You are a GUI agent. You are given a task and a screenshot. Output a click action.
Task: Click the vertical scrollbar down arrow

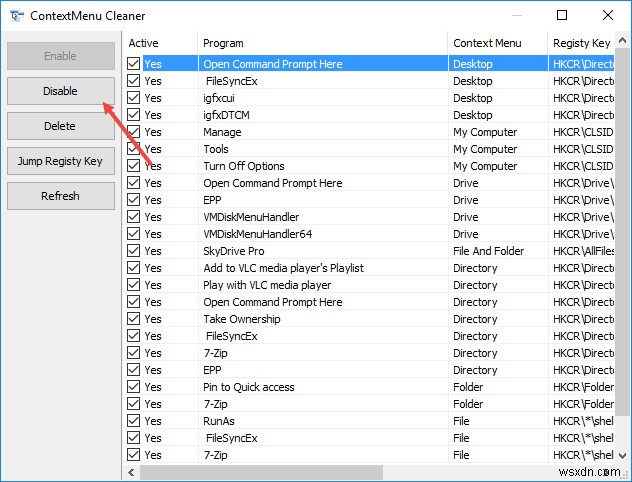tap(622, 456)
